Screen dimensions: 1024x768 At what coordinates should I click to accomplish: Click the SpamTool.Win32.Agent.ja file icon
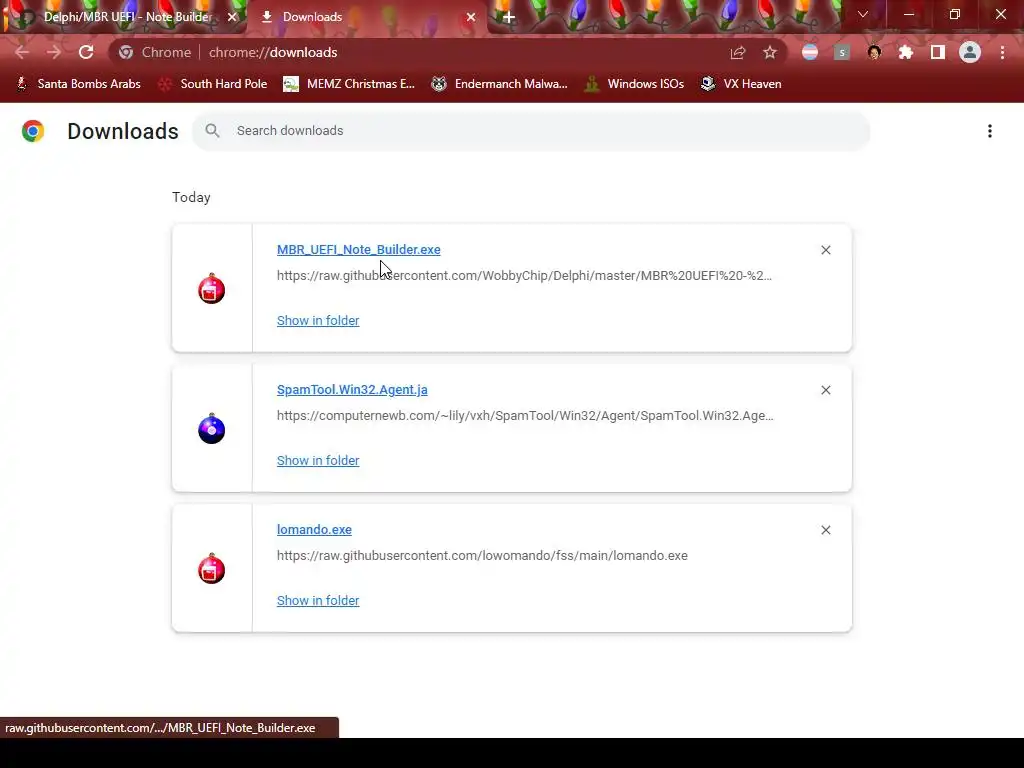[x=212, y=428]
